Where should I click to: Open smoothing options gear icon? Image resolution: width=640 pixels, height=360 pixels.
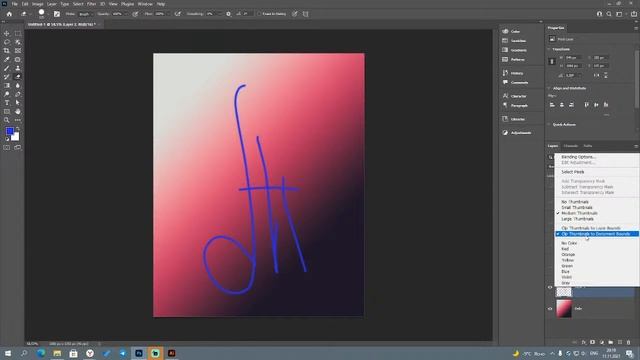point(229,14)
